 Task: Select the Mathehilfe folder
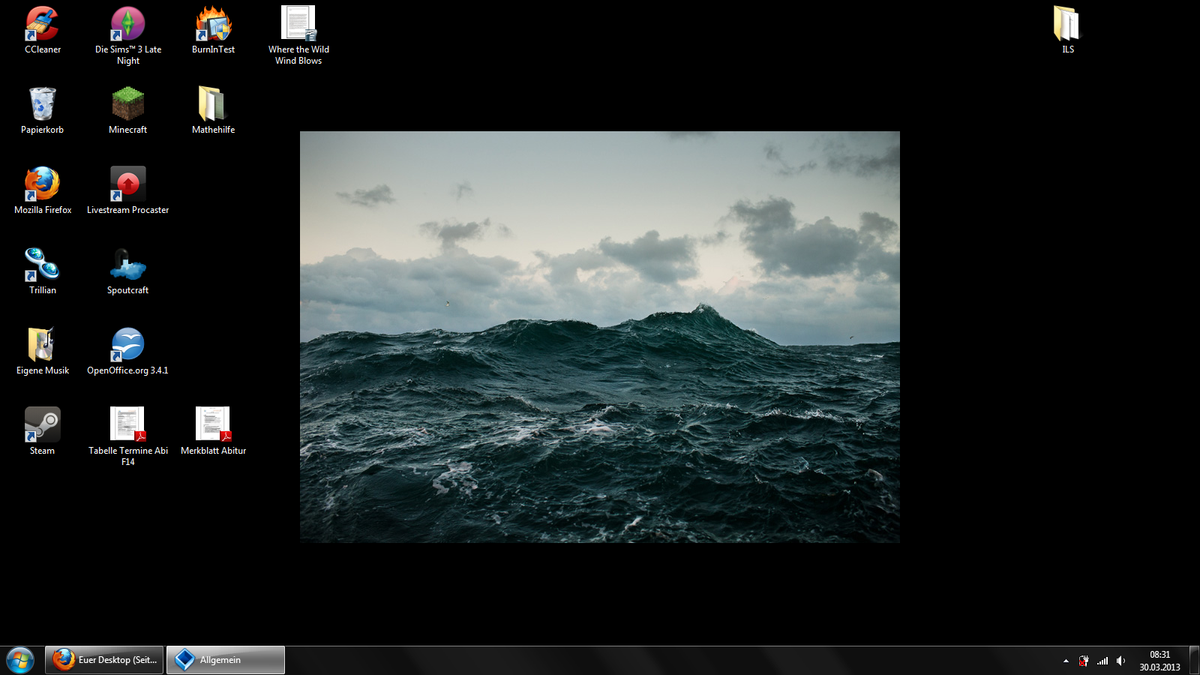pos(213,104)
